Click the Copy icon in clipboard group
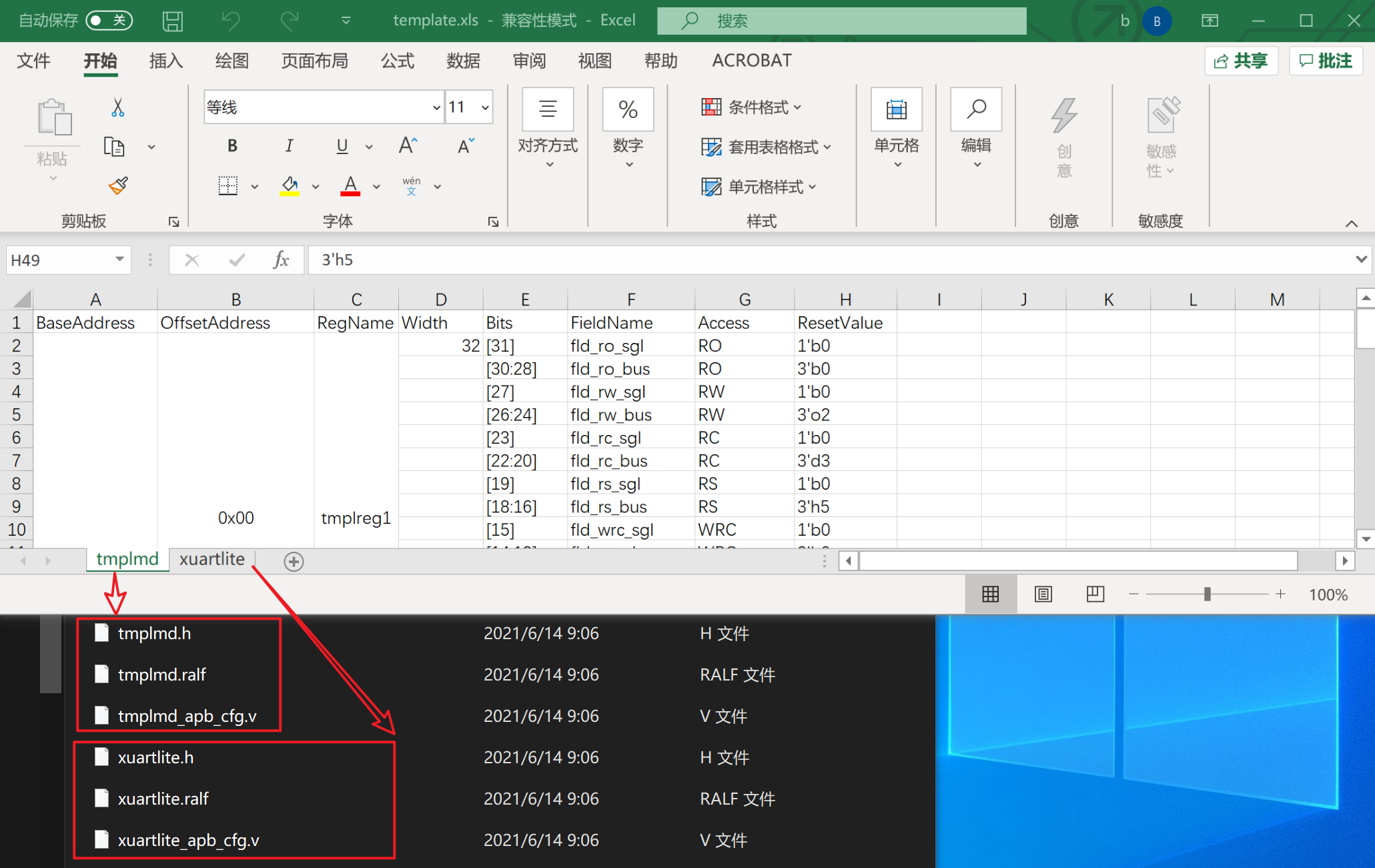Viewport: 1375px width, 868px height. pyautogui.click(x=114, y=146)
